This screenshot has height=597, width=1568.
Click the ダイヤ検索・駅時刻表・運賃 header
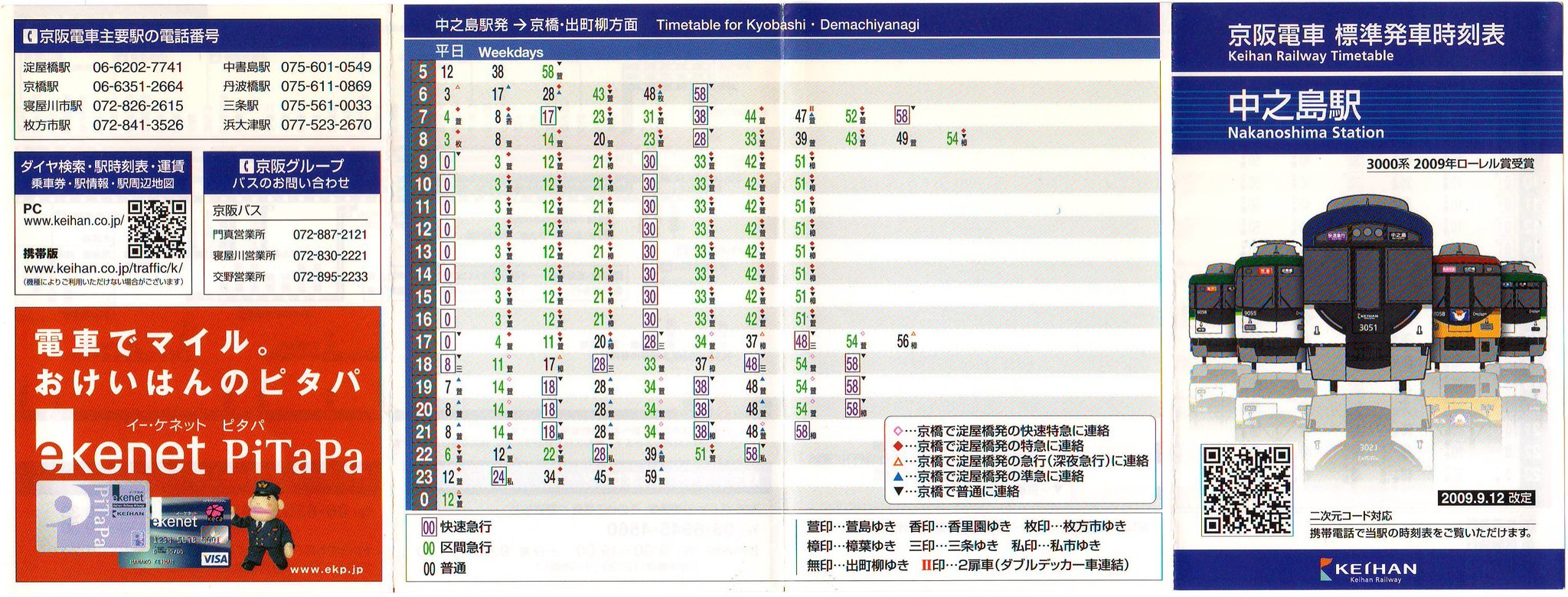[103, 175]
